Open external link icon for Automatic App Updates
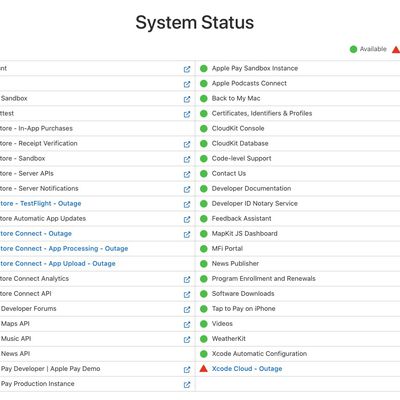 pos(187,219)
